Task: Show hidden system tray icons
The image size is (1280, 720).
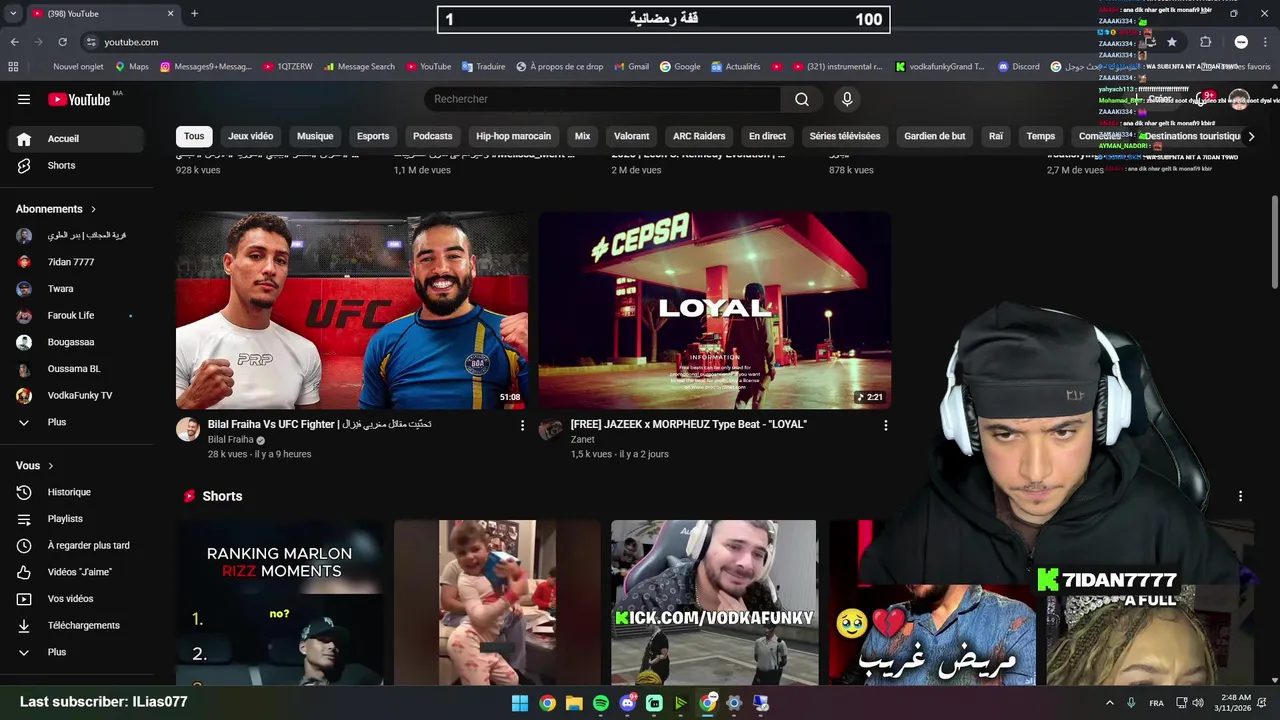Action: pos(1109,703)
